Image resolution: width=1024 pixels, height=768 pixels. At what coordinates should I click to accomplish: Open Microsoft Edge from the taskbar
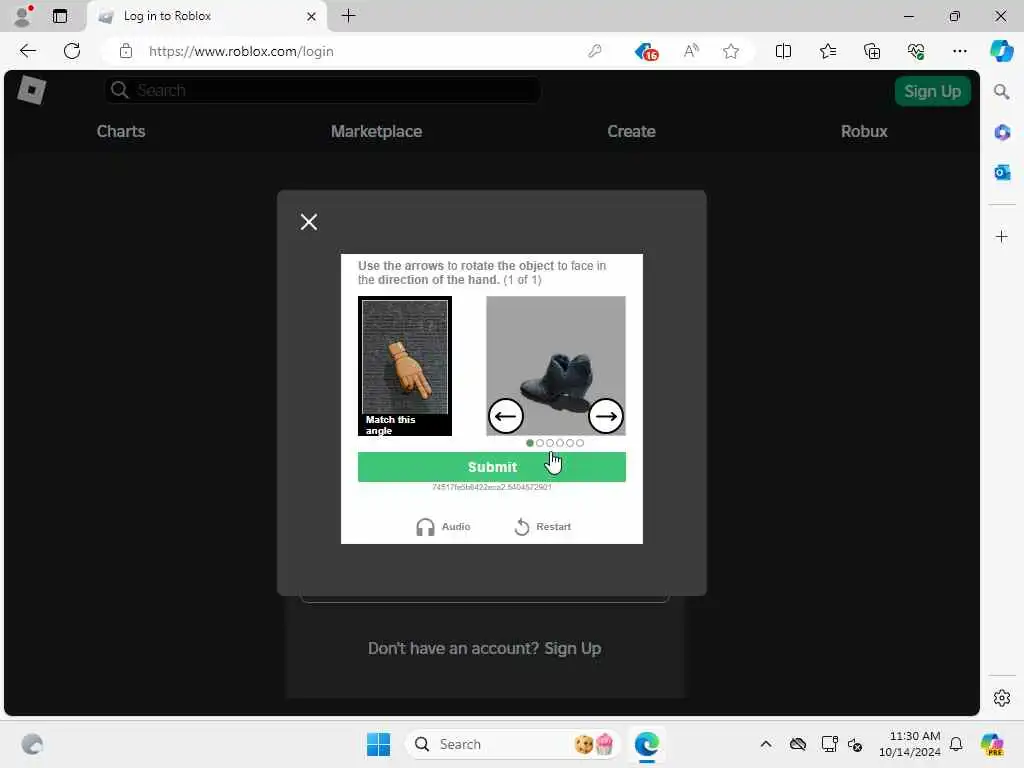(x=647, y=744)
